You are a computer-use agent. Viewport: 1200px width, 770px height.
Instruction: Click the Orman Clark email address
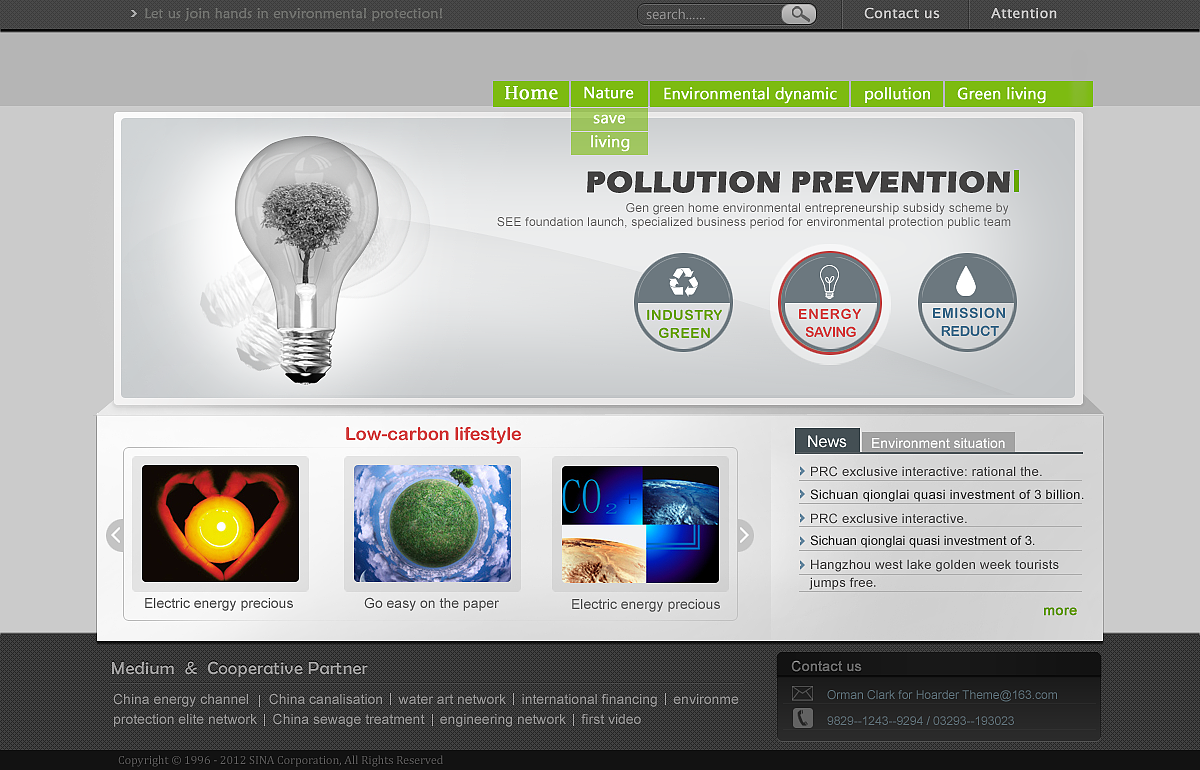tap(942, 695)
